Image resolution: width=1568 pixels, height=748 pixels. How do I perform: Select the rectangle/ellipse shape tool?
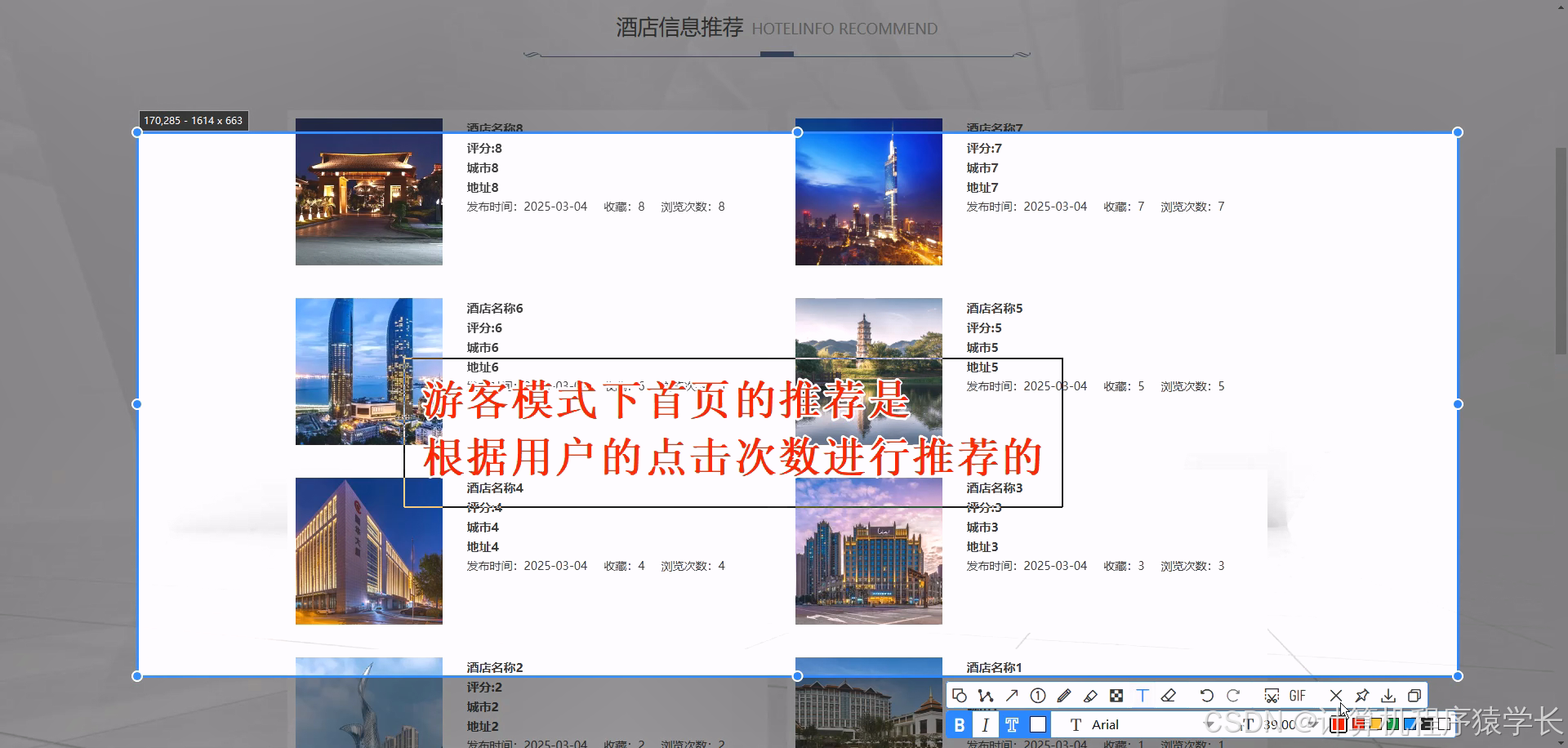pyautogui.click(x=960, y=696)
